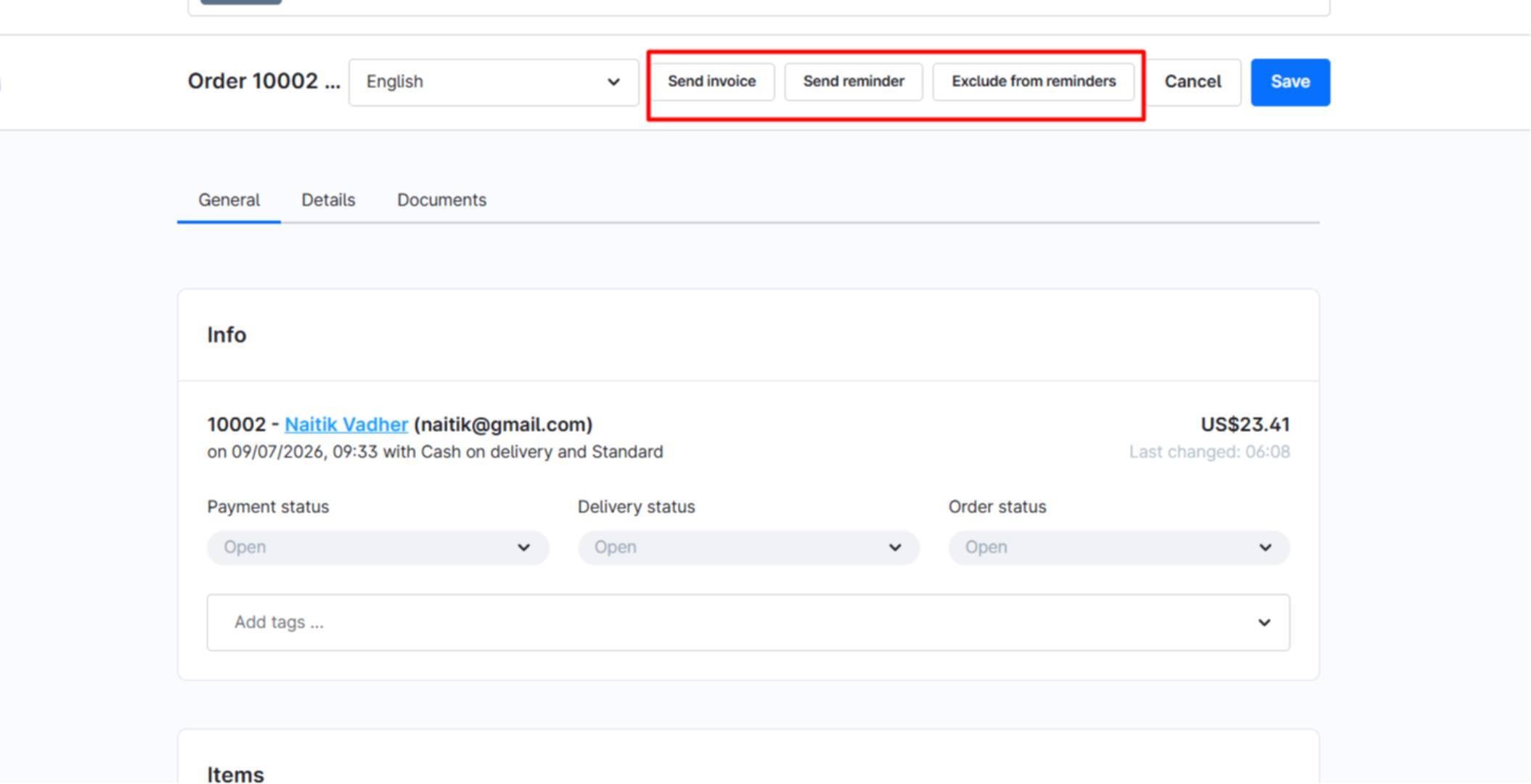Screen dimensions: 1531x784
Task: Open the English language dropdown
Action: click(x=493, y=82)
